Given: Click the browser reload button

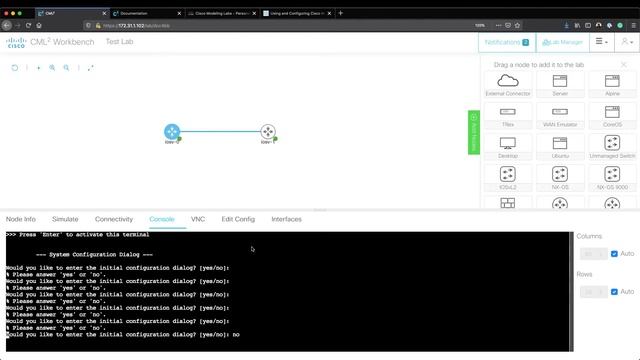Looking at the screenshot, I should [28, 25].
